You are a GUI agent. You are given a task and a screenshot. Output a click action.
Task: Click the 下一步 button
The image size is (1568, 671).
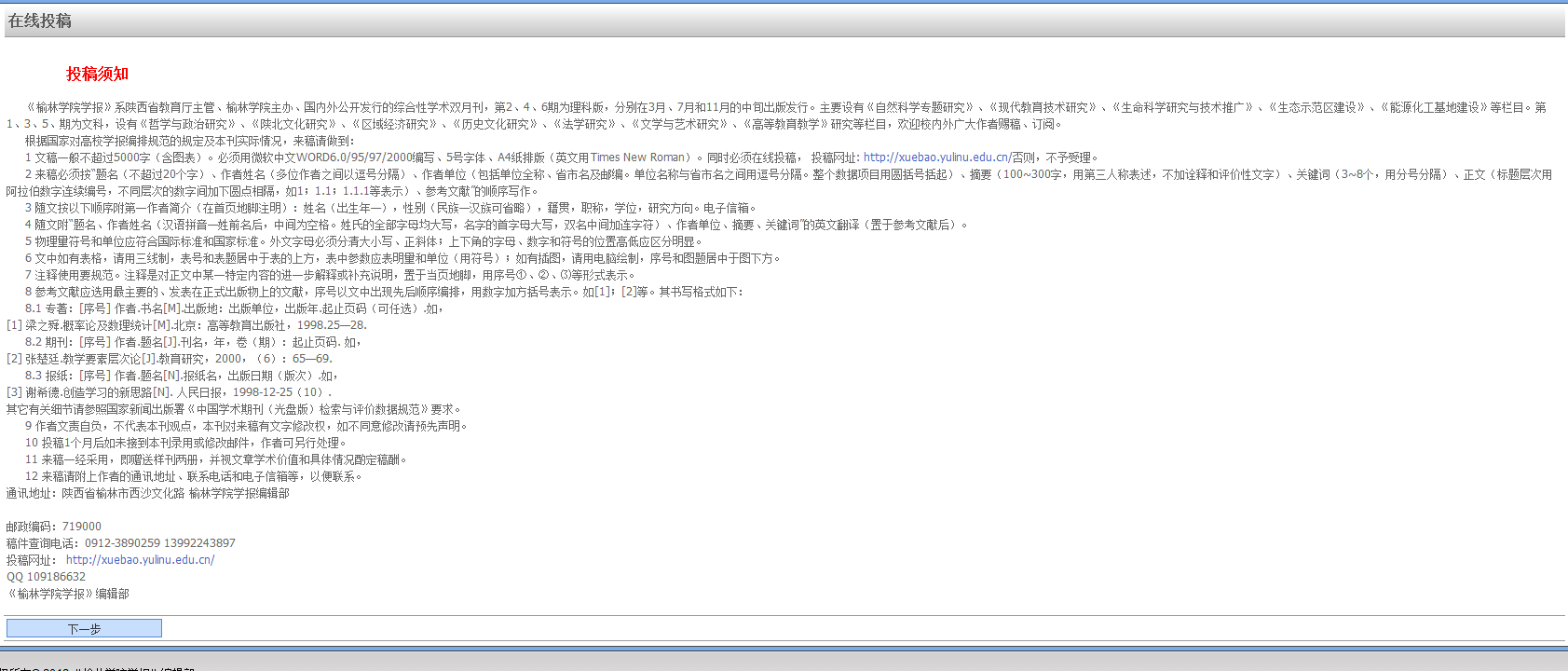coord(84,629)
